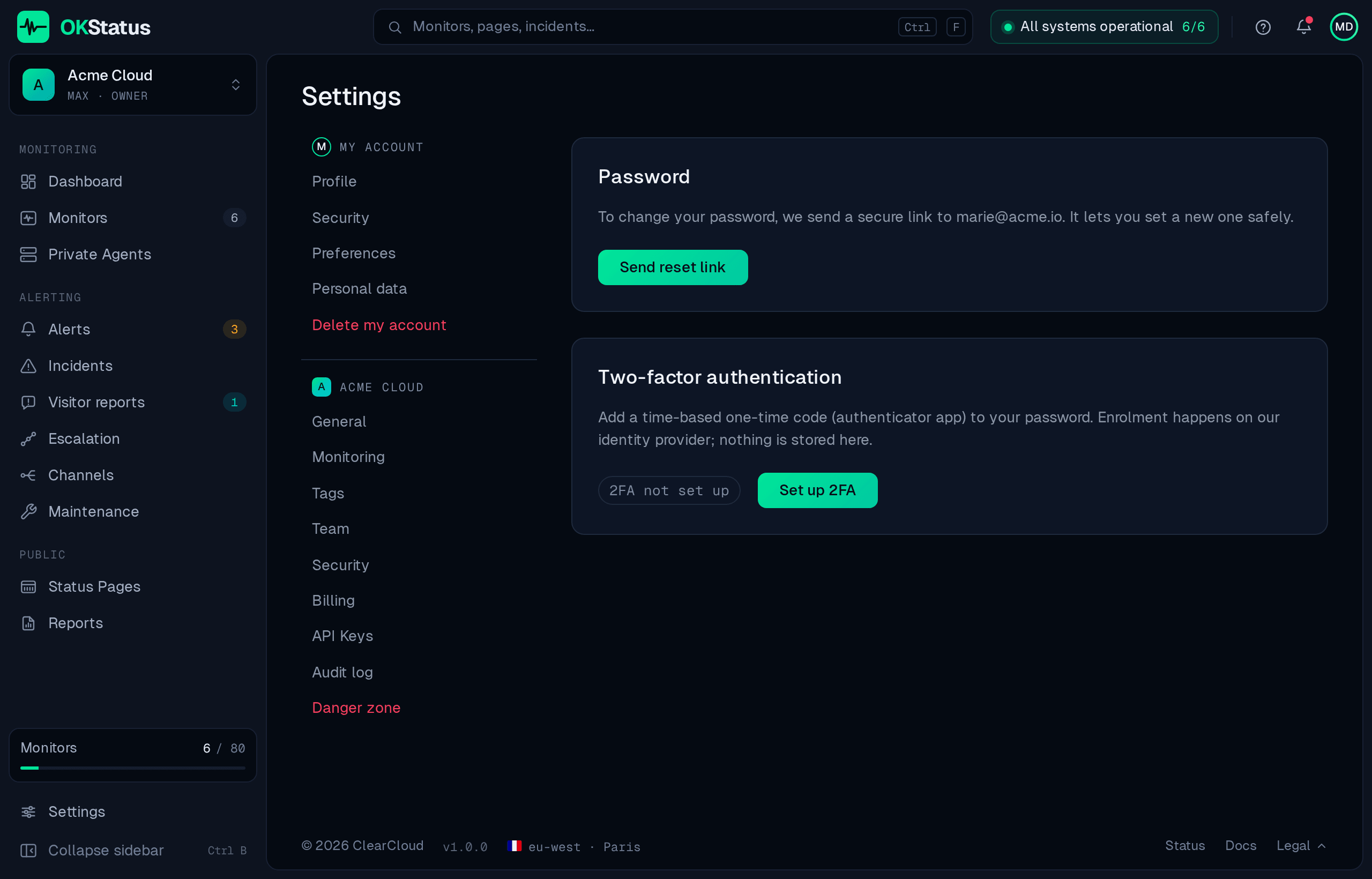Click the OKStatus pulse logo icon
Image resolution: width=1372 pixels, height=879 pixels.
(33, 27)
